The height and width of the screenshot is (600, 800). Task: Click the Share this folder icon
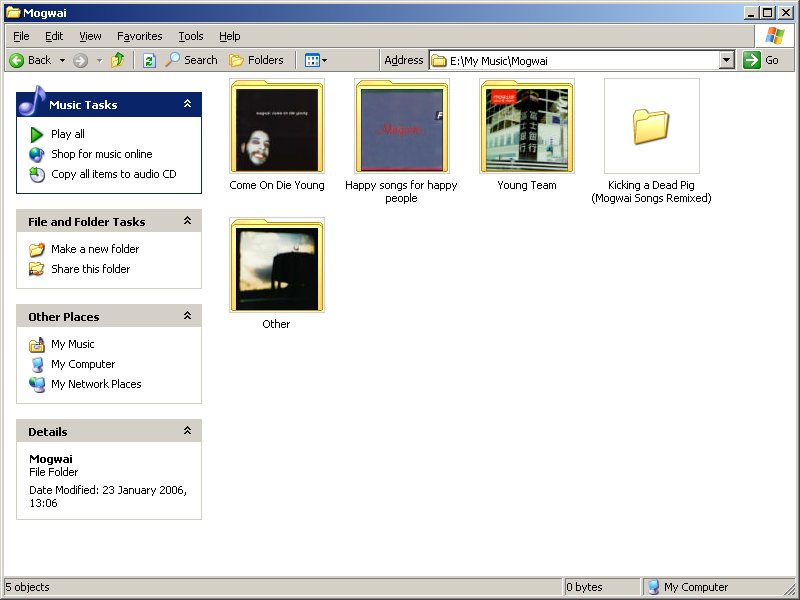pos(37,269)
